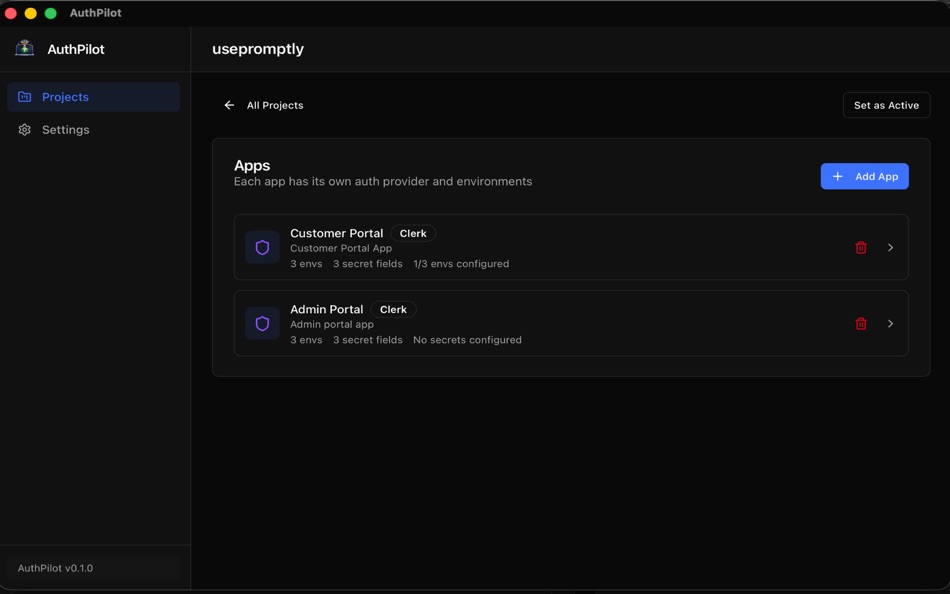This screenshot has width=950, height=594.
Task: Click the yellow minimize window button
Action: click(31, 13)
